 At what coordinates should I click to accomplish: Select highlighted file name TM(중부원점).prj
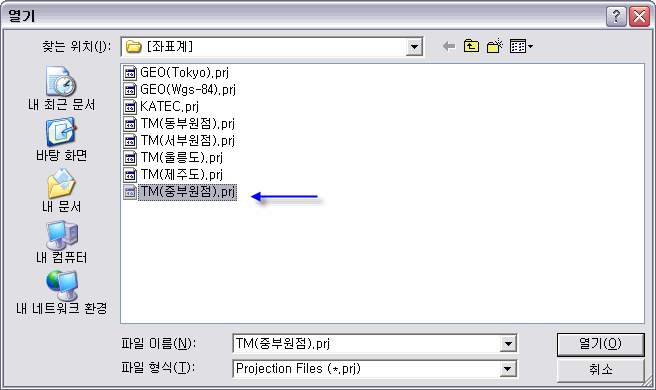(x=187, y=192)
